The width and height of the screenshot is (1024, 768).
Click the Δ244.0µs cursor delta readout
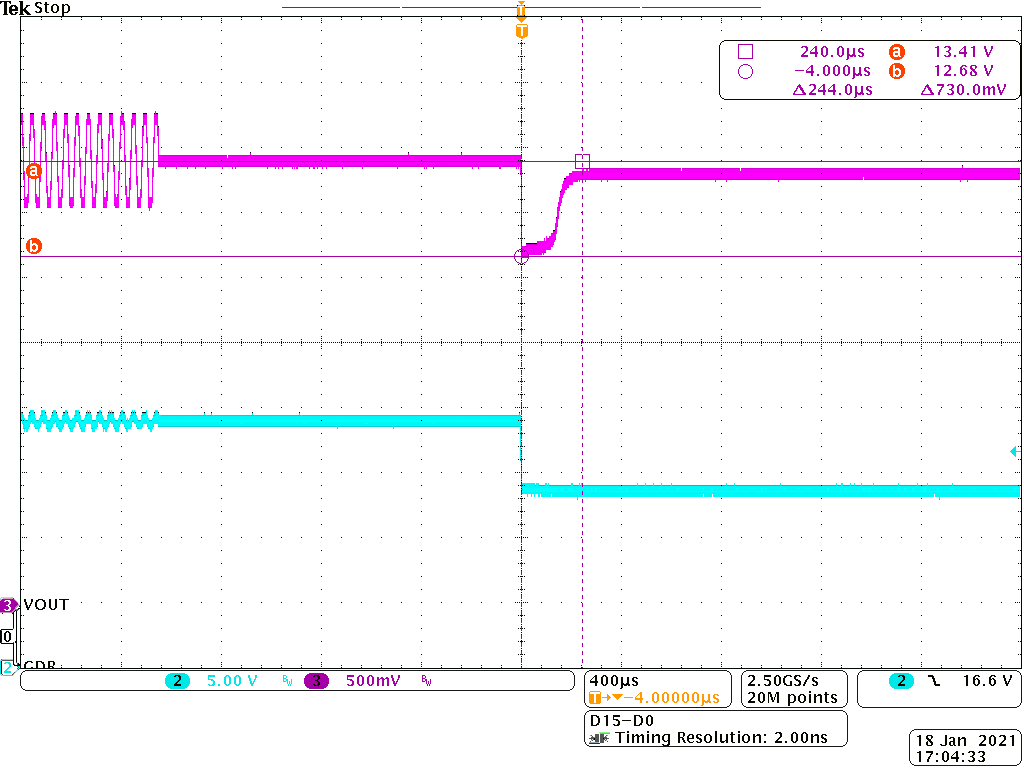point(832,89)
